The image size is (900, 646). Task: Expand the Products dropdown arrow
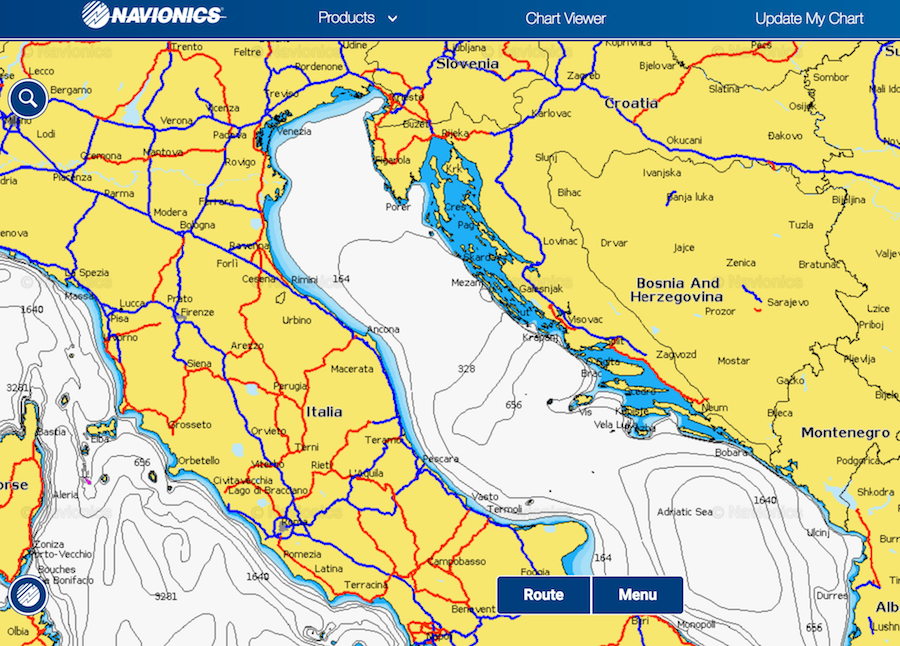click(392, 19)
